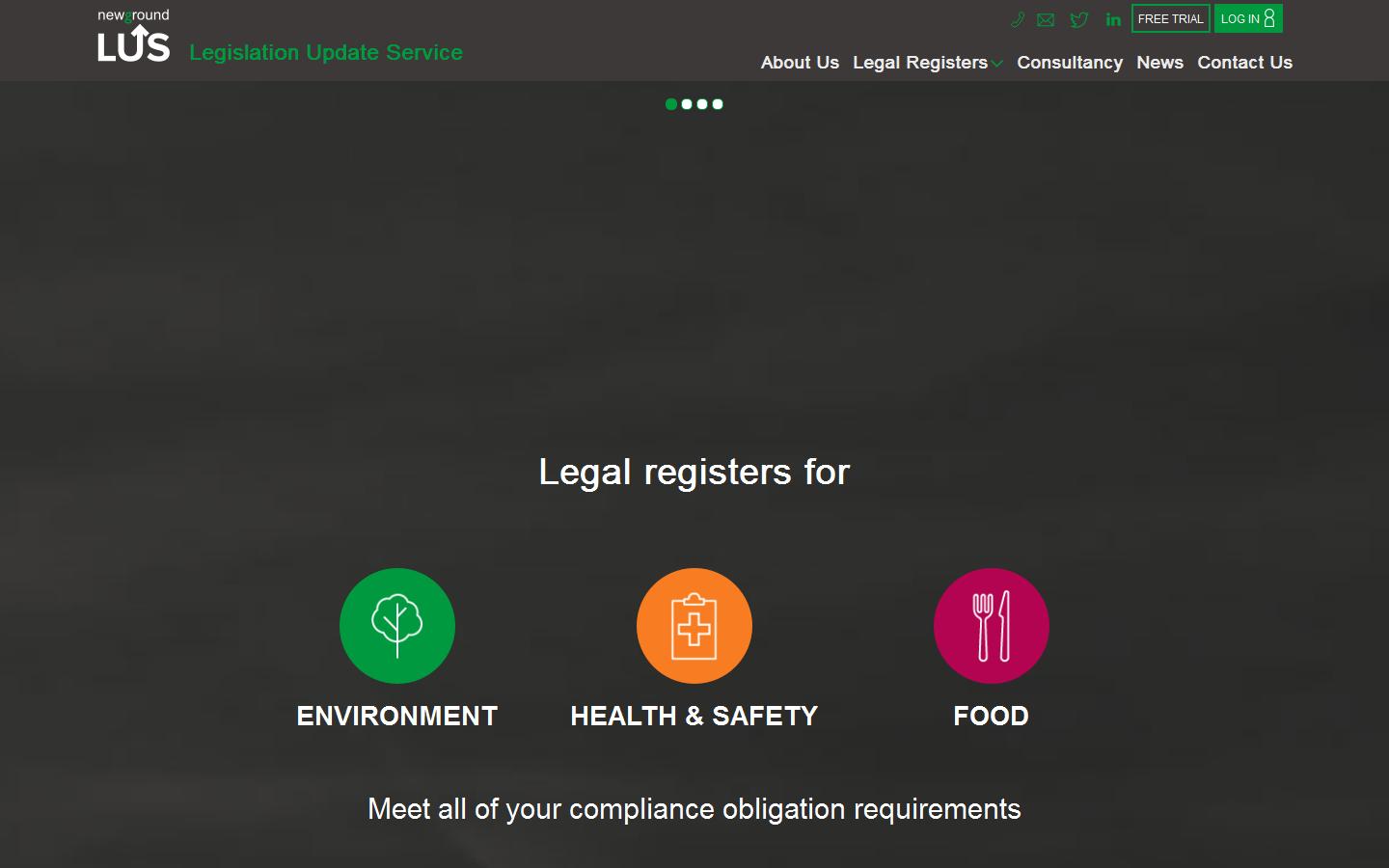This screenshot has height=868, width=1389.
Task: Switch to the second carousel slide dot
Action: click(x=687, y=104)
